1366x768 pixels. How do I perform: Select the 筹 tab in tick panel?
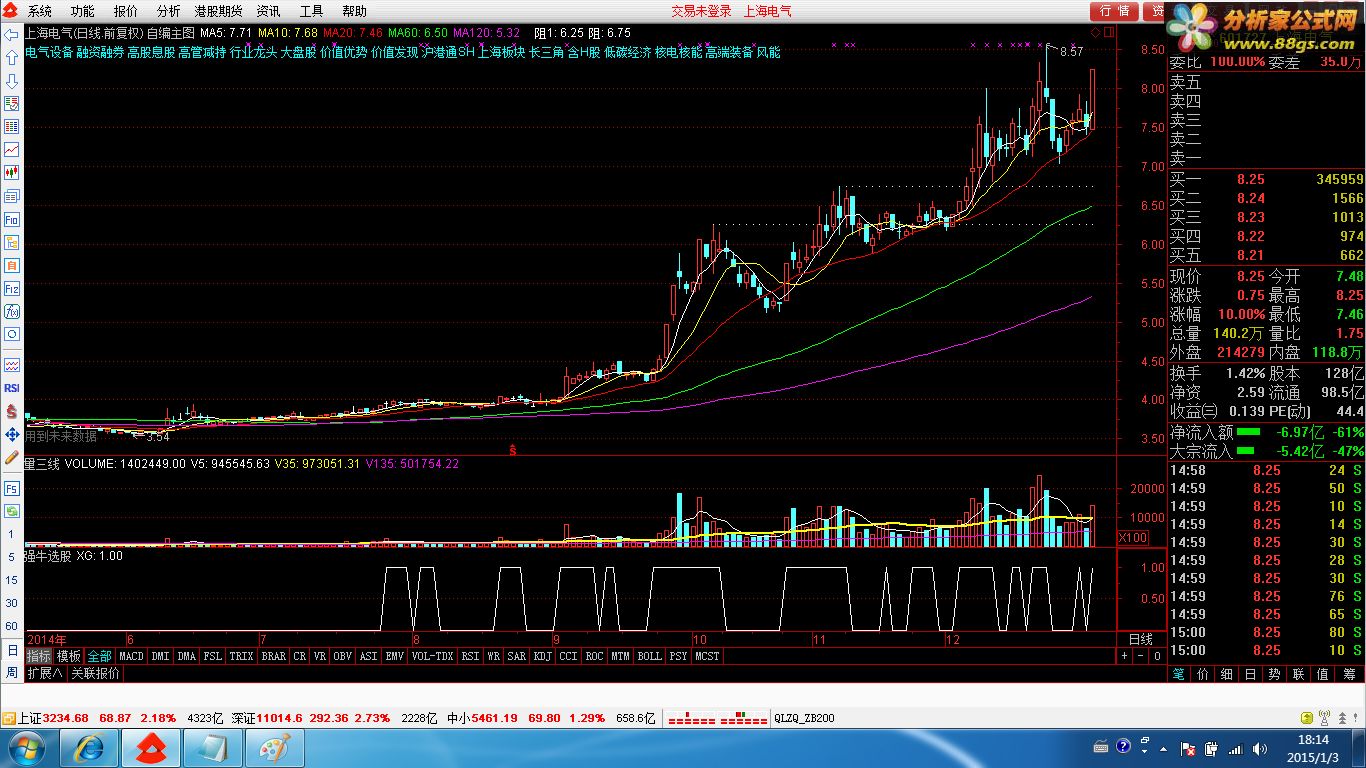(1348, 675)
